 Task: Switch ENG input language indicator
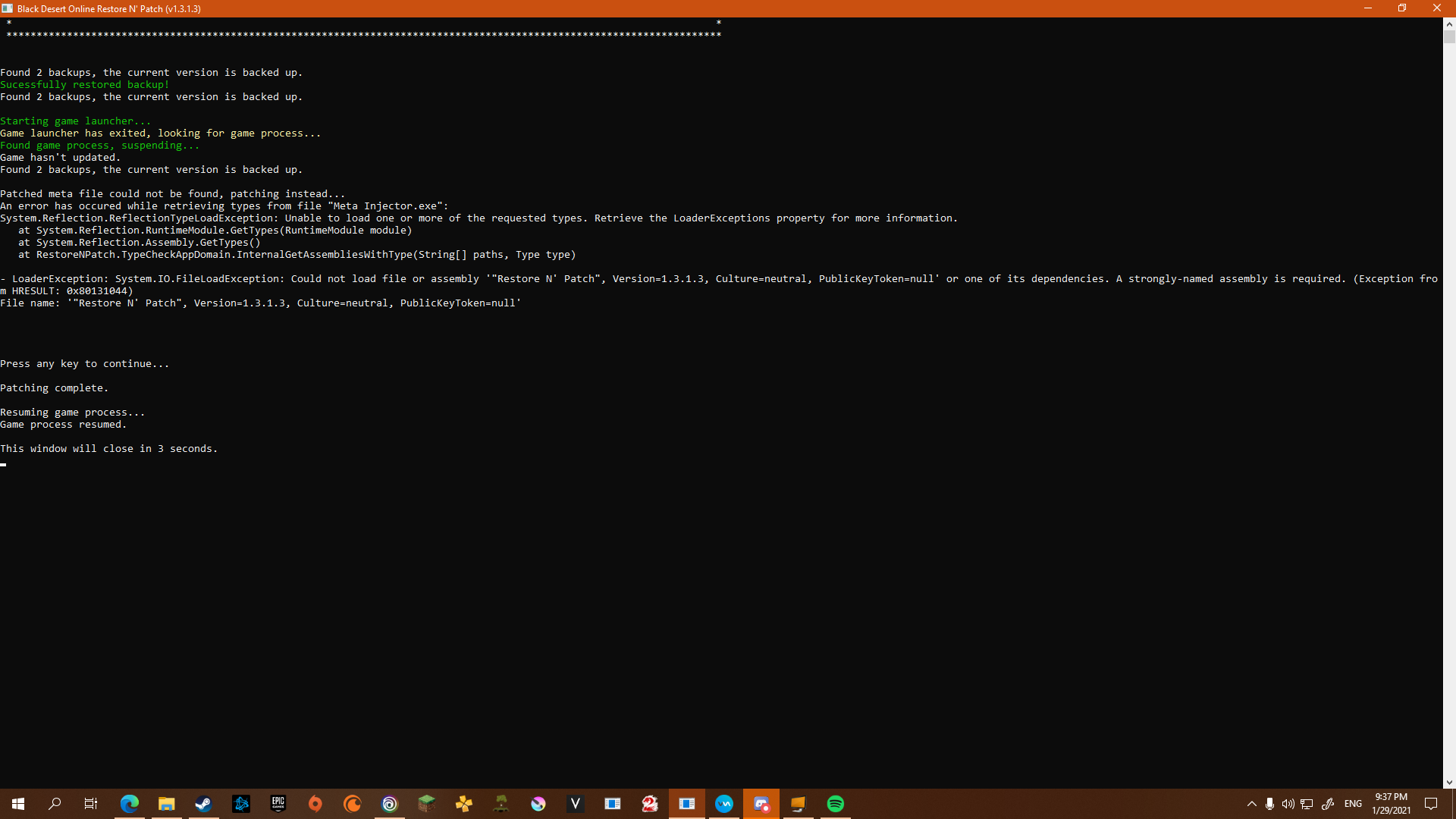tap(1353, 804)
